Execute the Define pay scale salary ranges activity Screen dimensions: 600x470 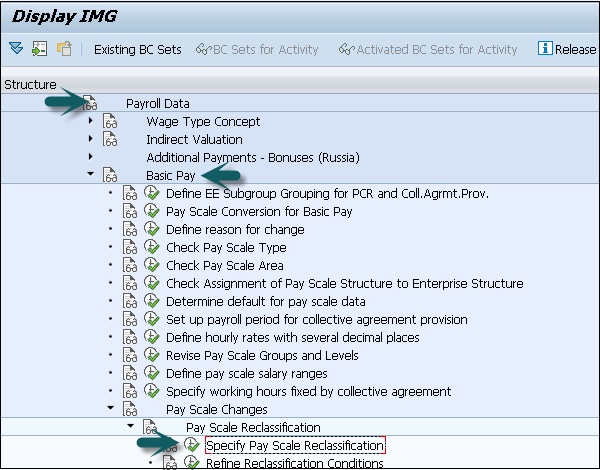click(x=151, y=373)
